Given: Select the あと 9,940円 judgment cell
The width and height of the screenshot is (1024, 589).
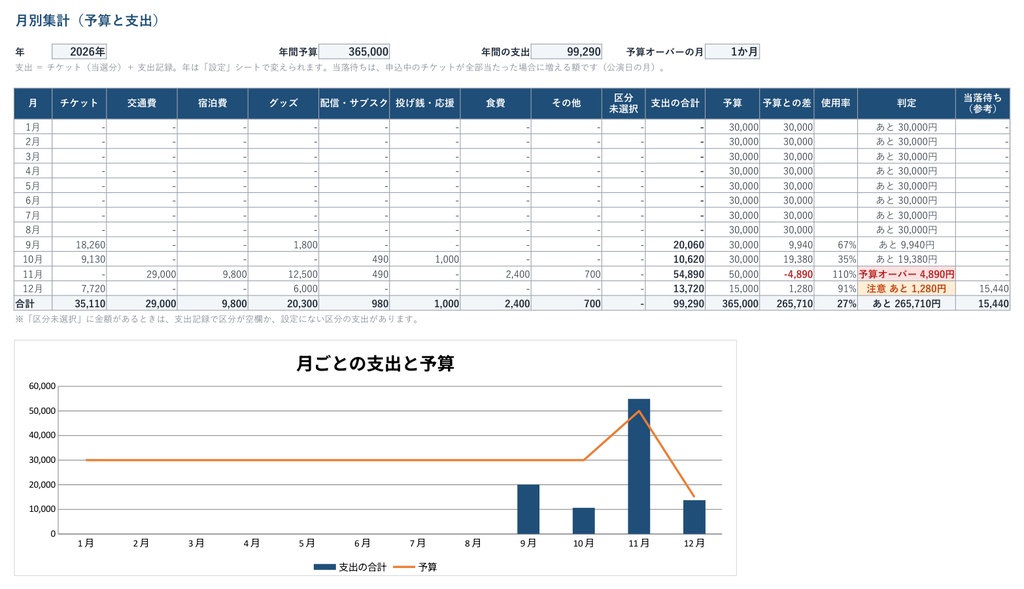Looking at the screenshot, I should tap(906, 245).
